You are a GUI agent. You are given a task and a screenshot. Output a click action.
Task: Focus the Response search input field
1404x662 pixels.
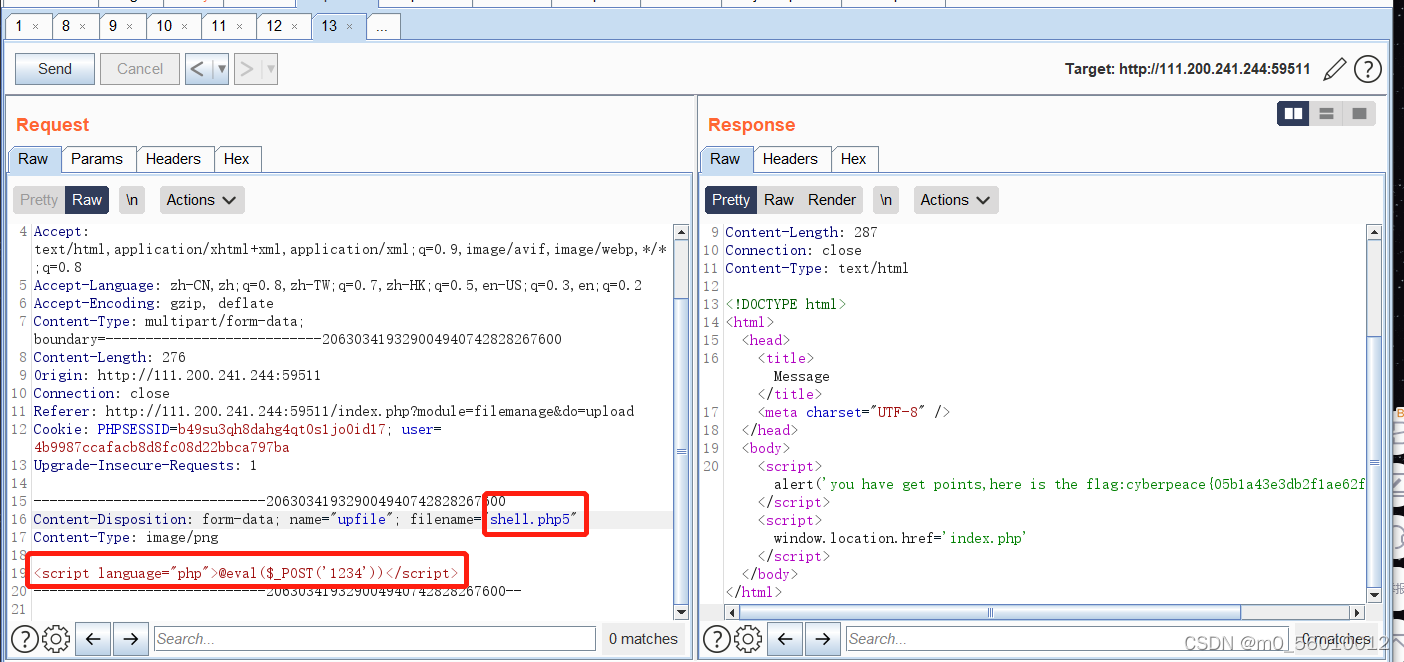click(1065, 639)
